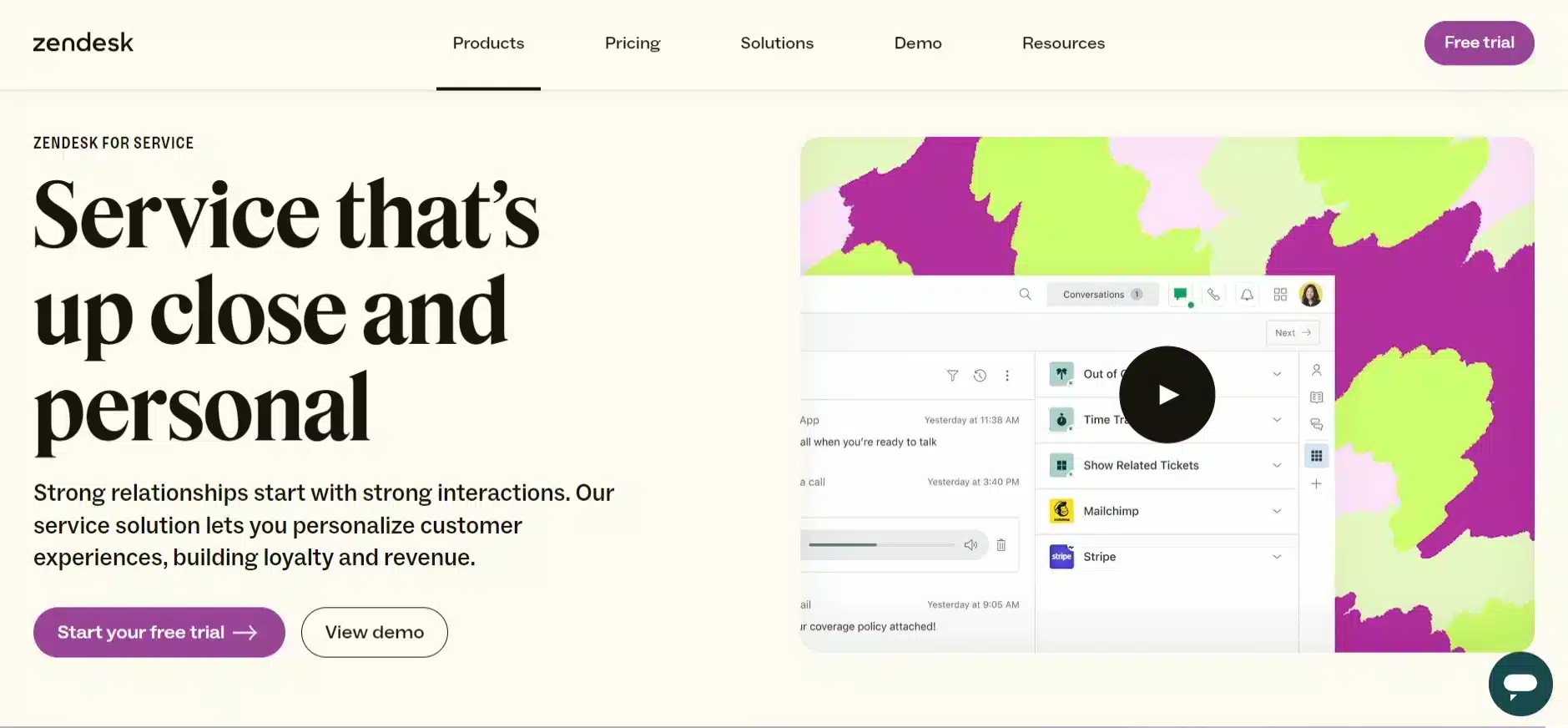Click the notification bell icon
The image size is (1568, 728).
click(1247, 295)
